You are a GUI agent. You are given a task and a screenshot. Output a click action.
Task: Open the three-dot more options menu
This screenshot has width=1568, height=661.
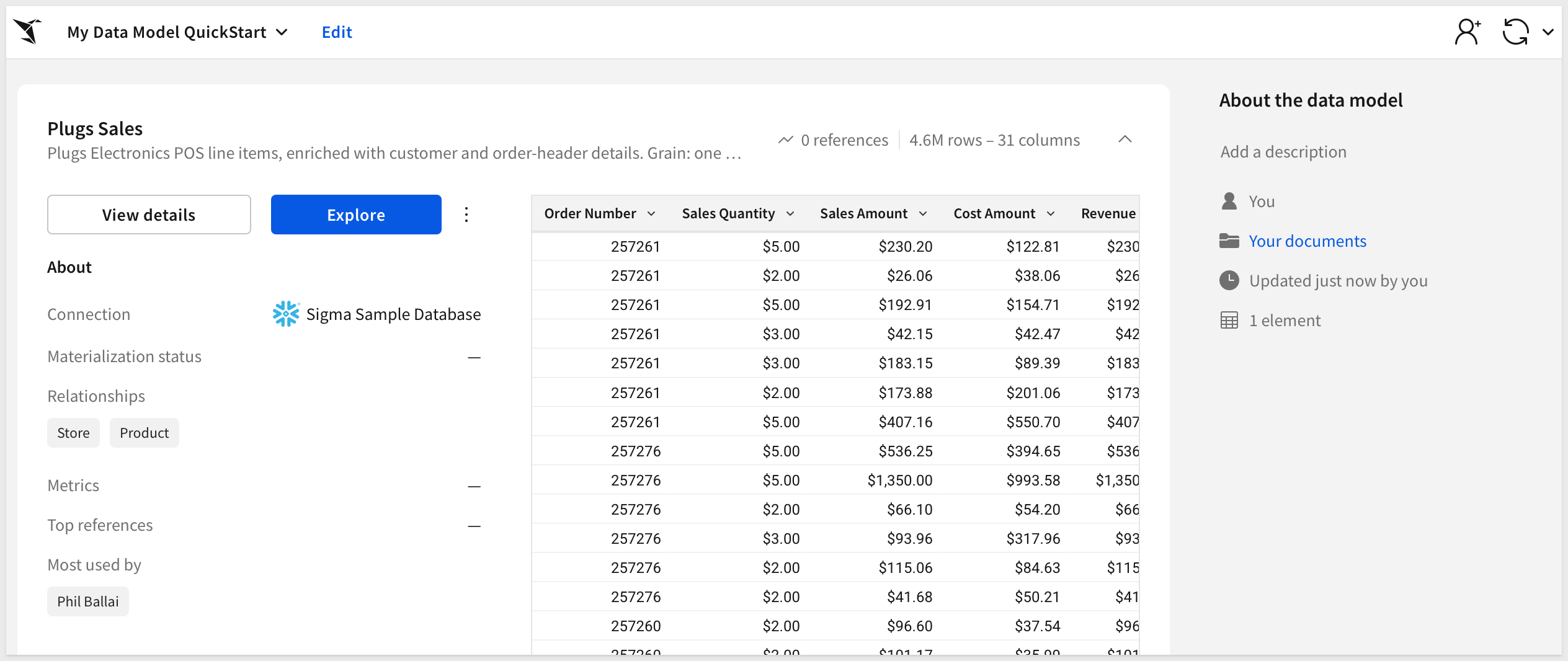466,215
